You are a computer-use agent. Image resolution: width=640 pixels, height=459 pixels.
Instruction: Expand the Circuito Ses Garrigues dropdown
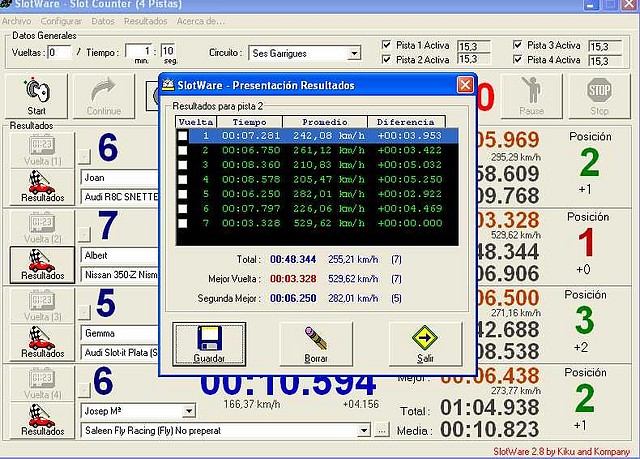[x=354, y=53]
